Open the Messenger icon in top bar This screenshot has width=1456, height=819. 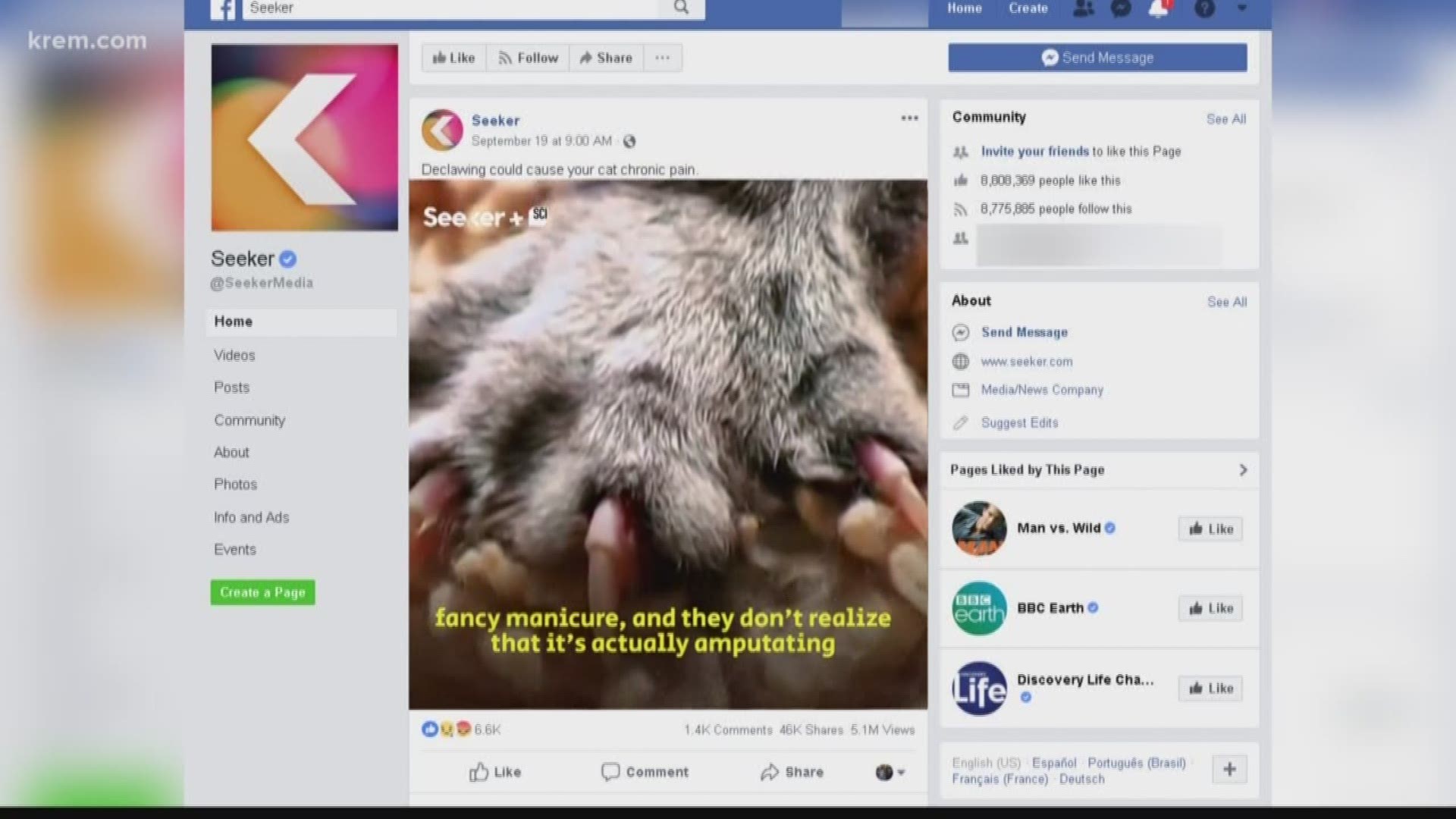1121,8
